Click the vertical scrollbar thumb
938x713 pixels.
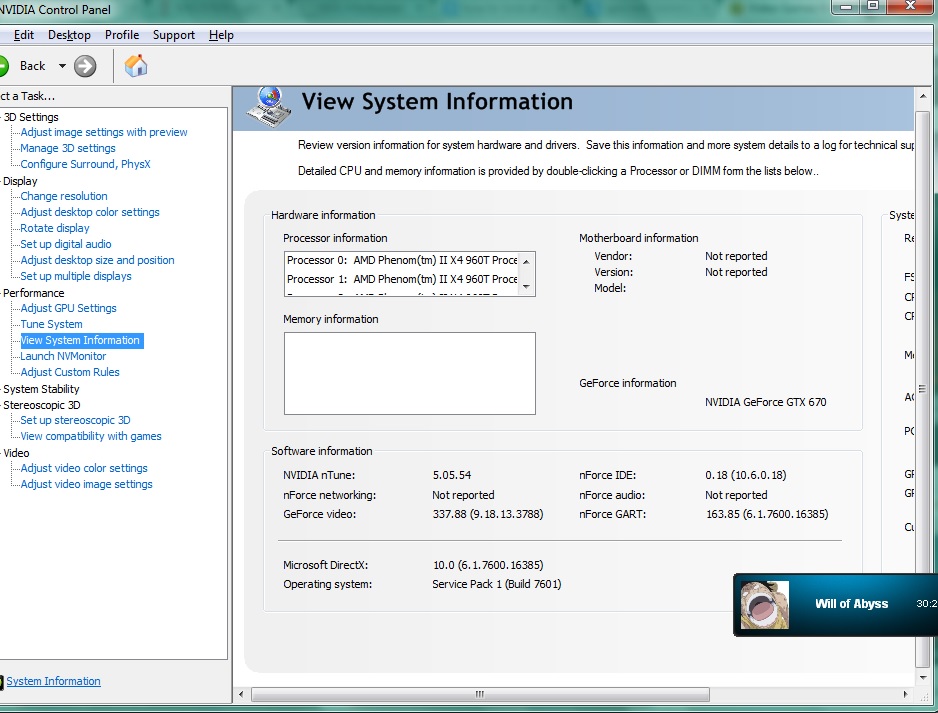coord(922,388)
